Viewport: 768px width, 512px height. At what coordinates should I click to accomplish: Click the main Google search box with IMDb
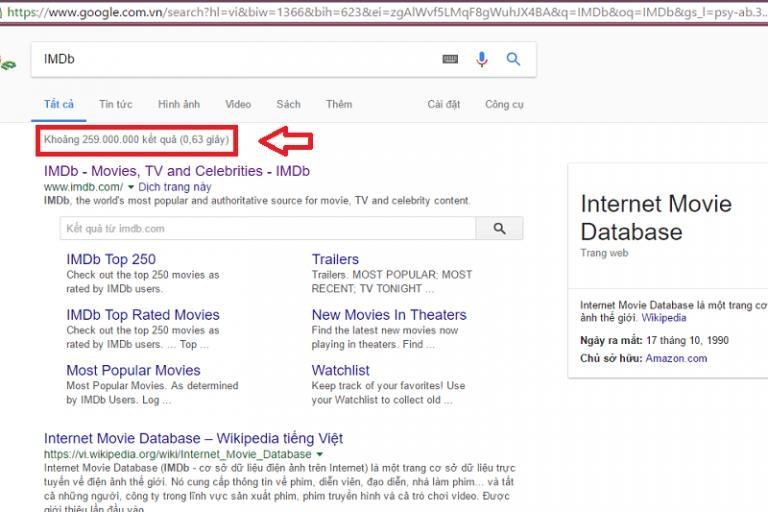(x=235, y=60)
